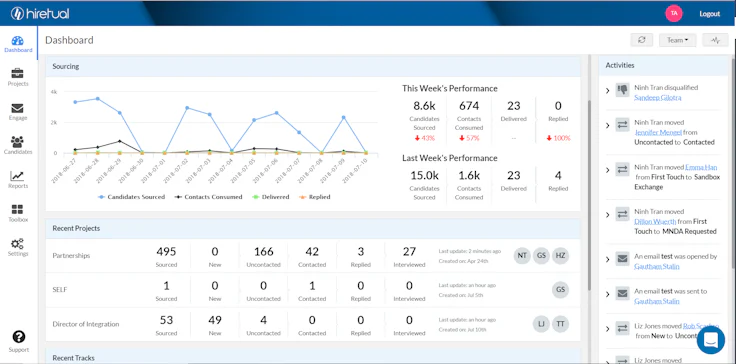Expand the email test opened activity
The image size is (736, 364).
(607, 259)
